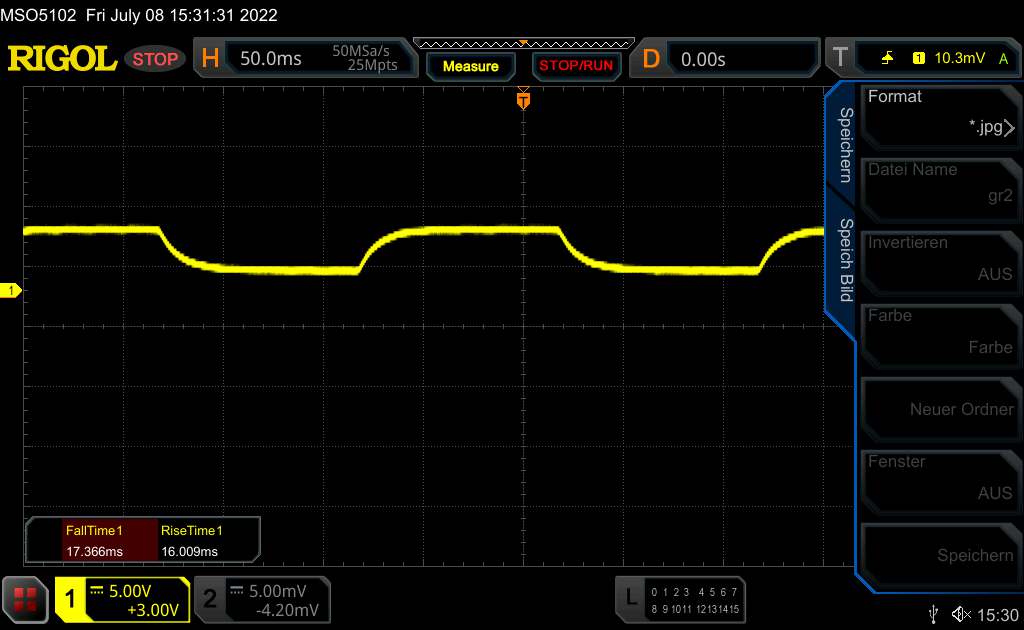The image size is (1024, 630).
Task: Toggle the muted speaker sound icon
Action: (961, 614)
